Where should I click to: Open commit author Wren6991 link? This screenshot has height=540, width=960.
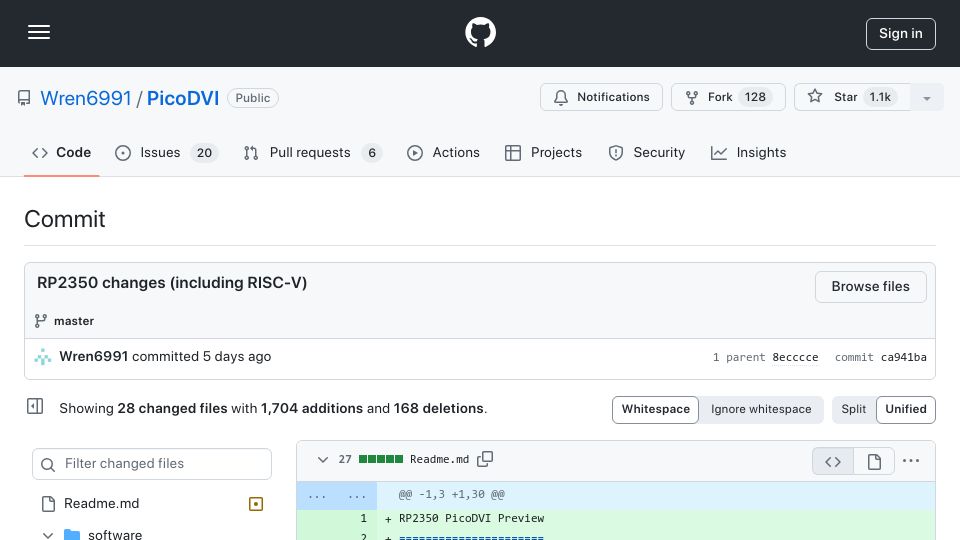(x=94, y=356)
